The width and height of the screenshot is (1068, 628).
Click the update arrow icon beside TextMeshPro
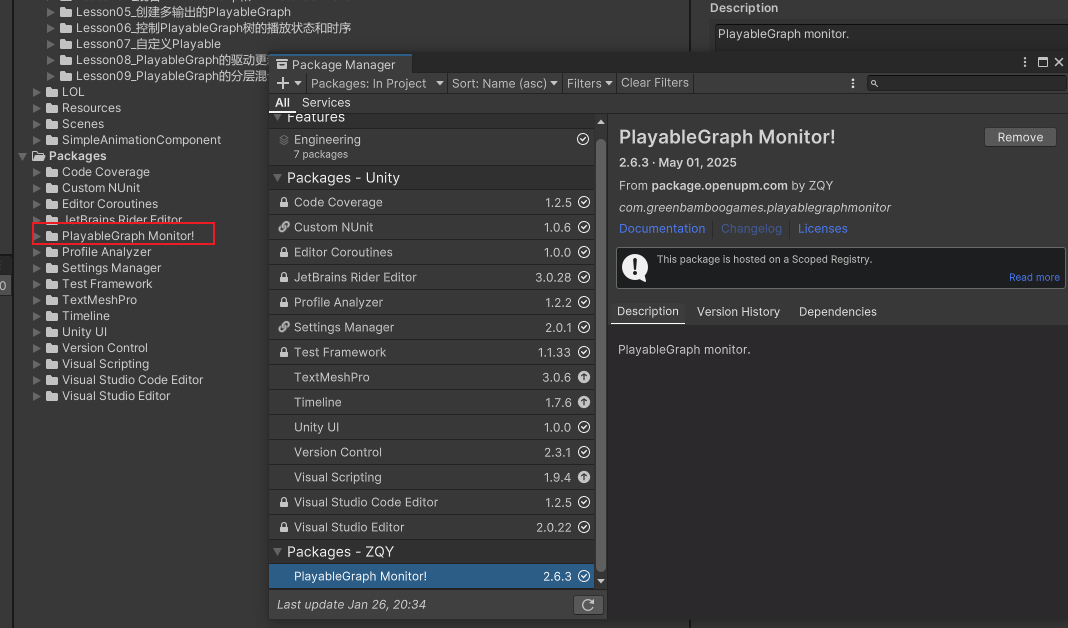[584, 377]
